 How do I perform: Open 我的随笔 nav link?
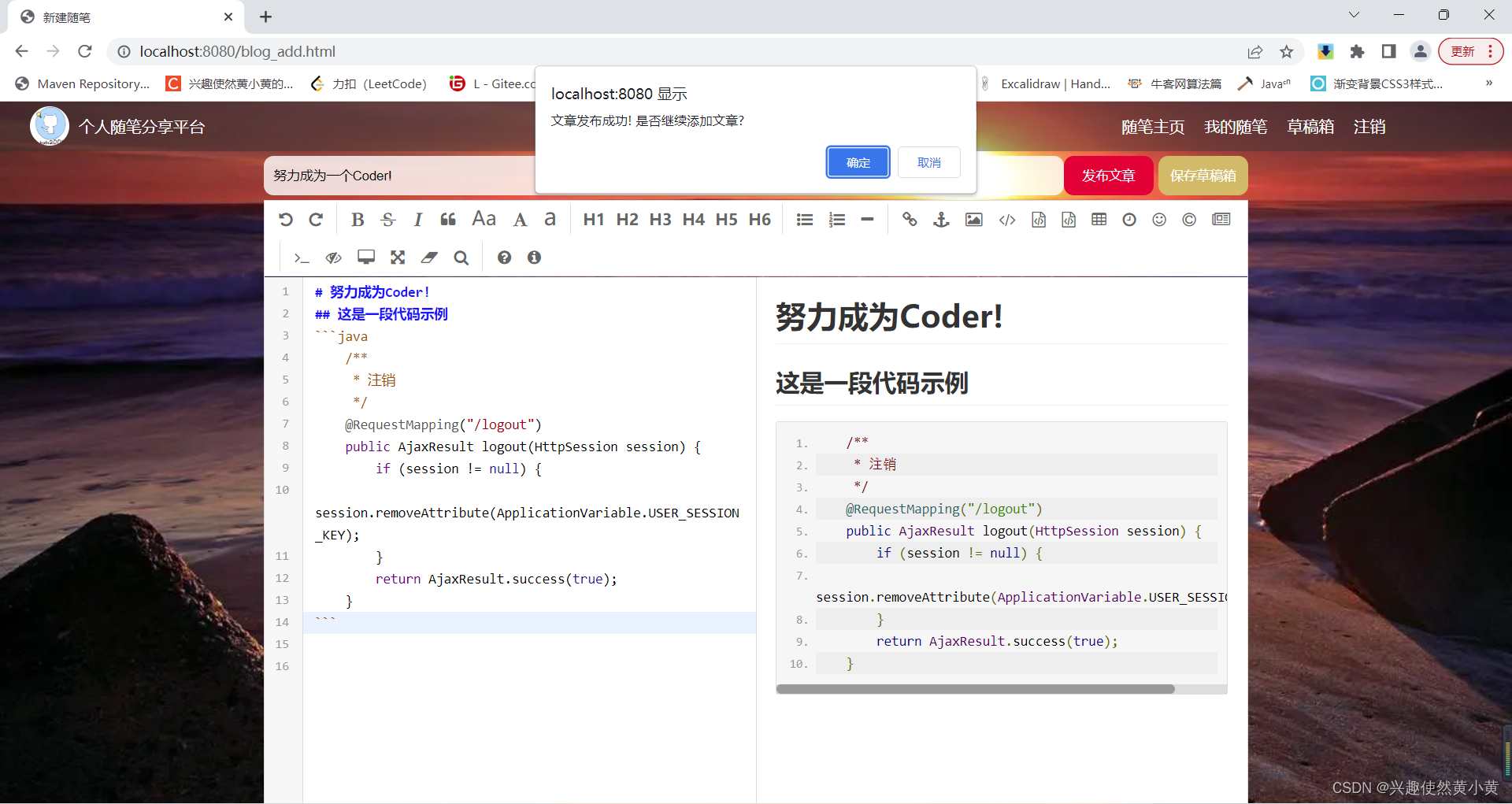(x=1236, y=127)
